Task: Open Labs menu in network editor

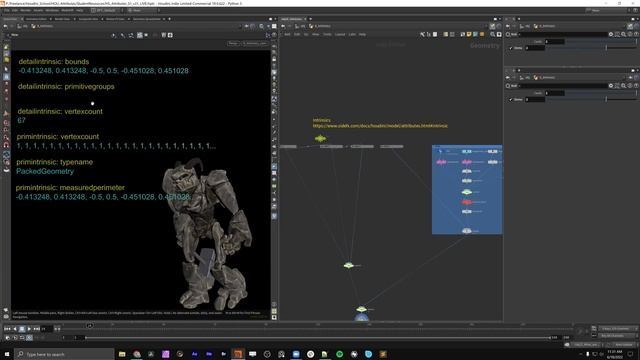Action: 352,35
